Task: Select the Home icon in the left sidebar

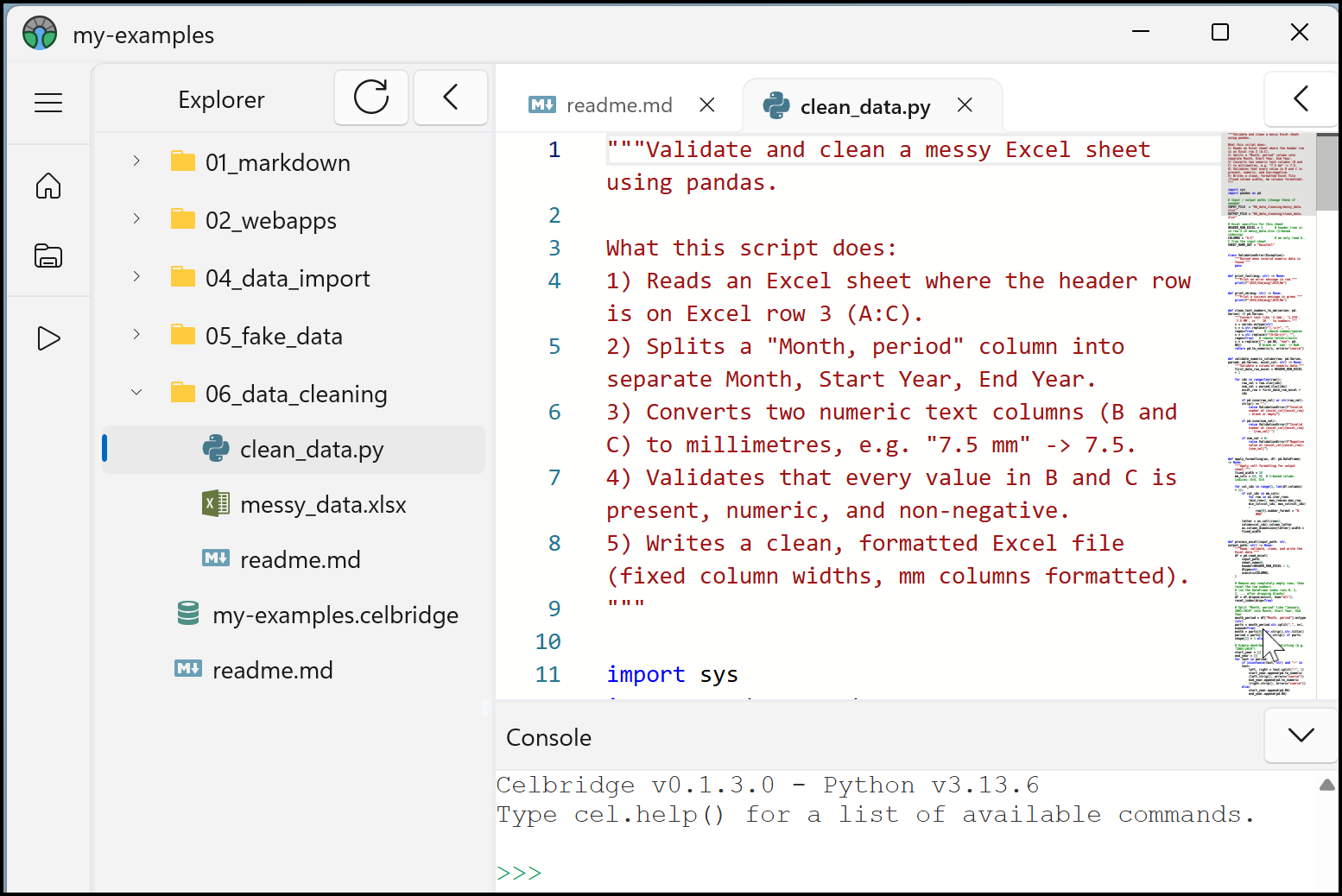Action: (49, 186)
